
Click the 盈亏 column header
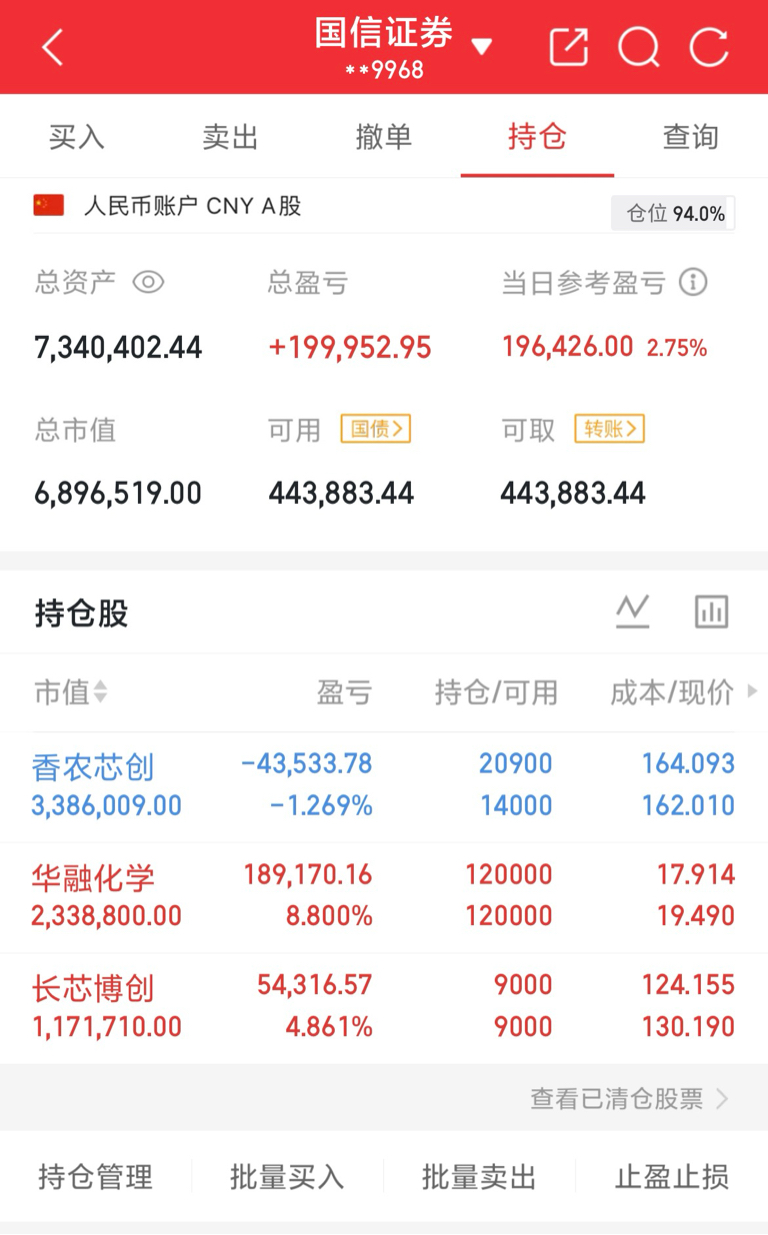coord(345,692)
